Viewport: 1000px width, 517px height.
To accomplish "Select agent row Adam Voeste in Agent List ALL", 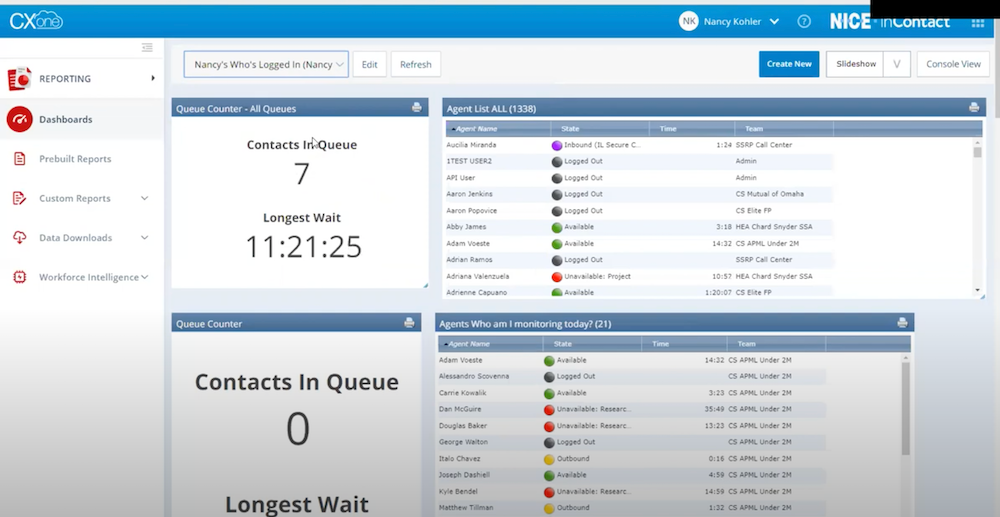I will pos(639,244).
